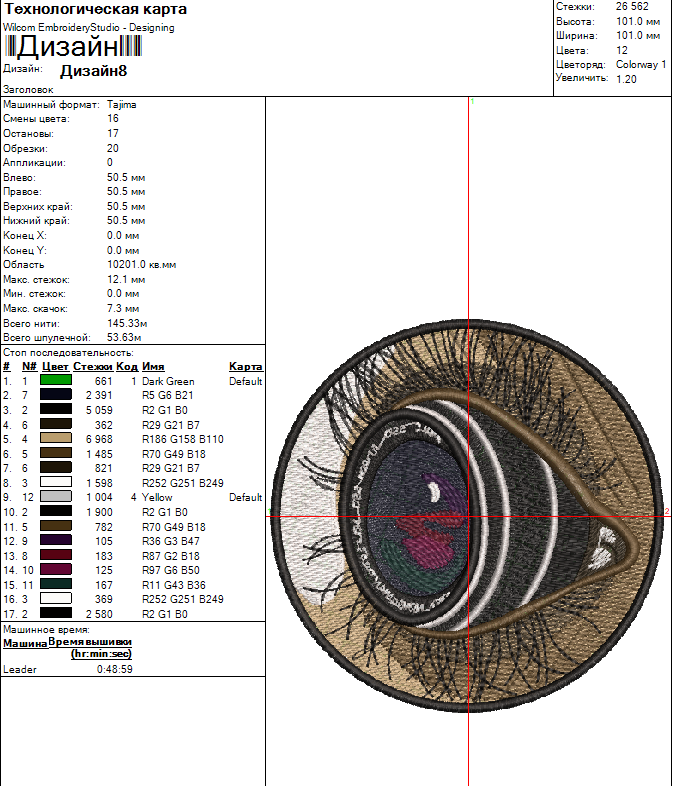Click the Обрезки value '20'
Viewport: 674px width, 786px height.
click(x=113, y=148)
